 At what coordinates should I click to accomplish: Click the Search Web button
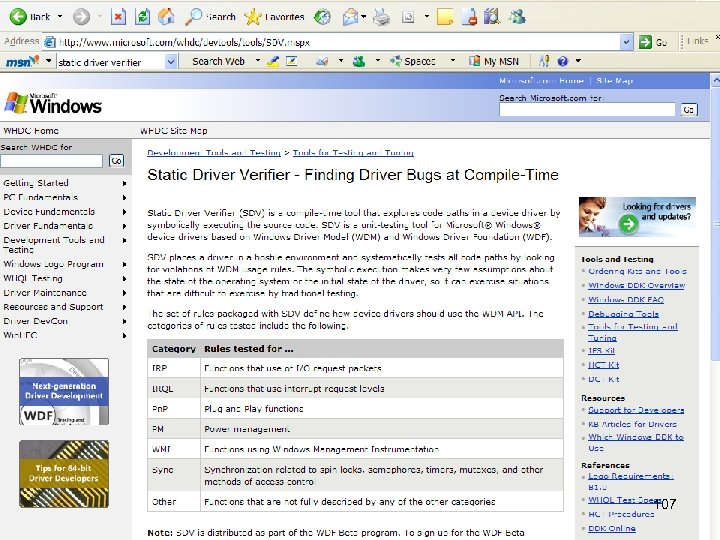tap(218, 61)
